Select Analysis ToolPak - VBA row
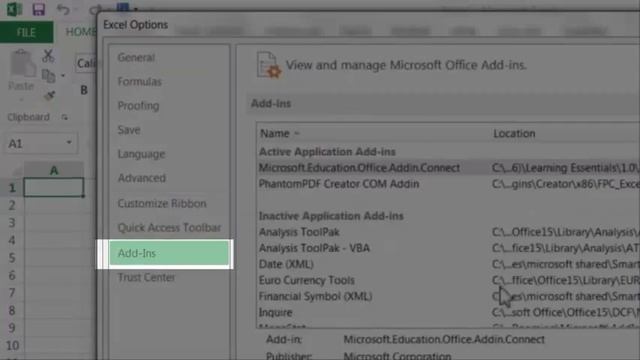This screenshot has width=640, height=360. [449, 248]
